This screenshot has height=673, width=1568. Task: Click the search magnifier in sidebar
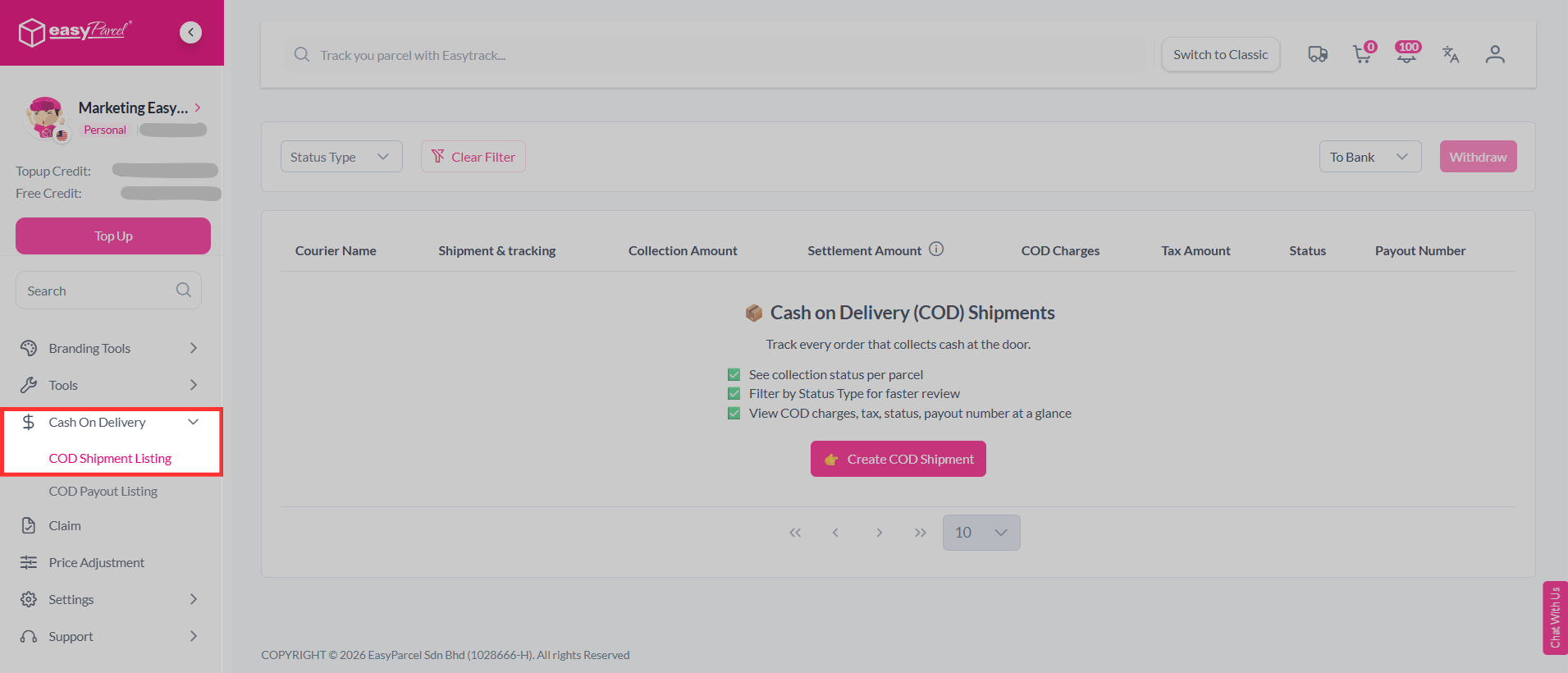(x=183, y=291)
